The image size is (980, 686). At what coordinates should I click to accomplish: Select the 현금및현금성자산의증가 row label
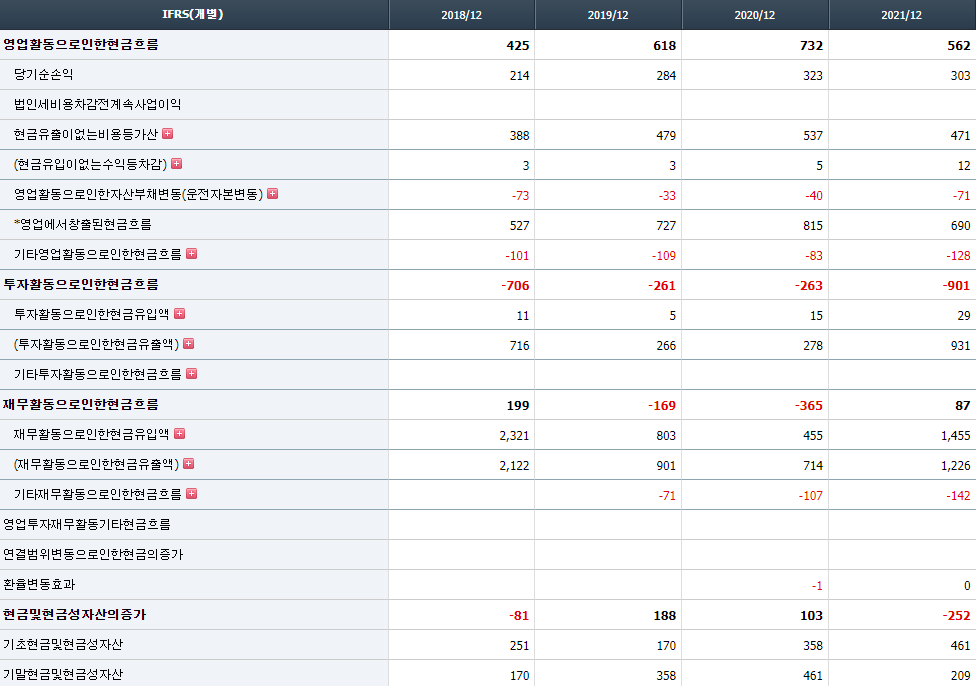click(x=74, y=614)
